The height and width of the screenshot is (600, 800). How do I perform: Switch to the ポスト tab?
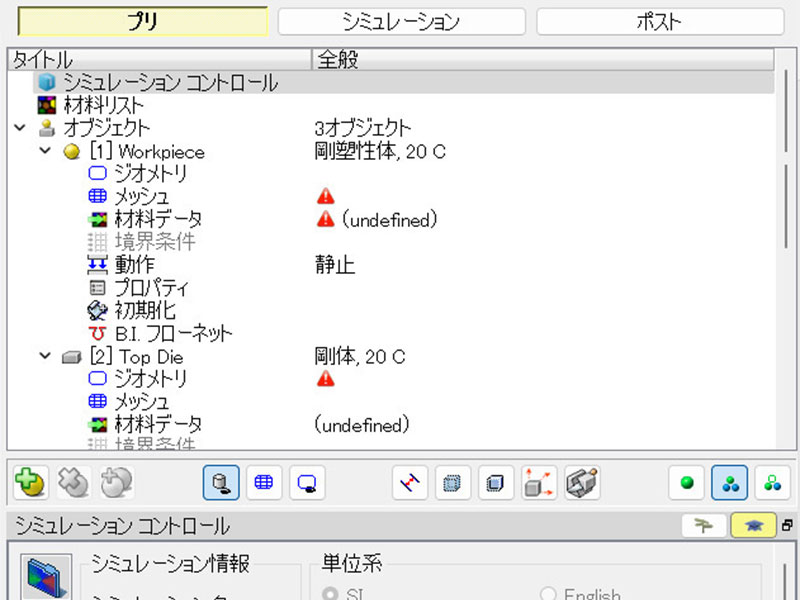point(659,21)
